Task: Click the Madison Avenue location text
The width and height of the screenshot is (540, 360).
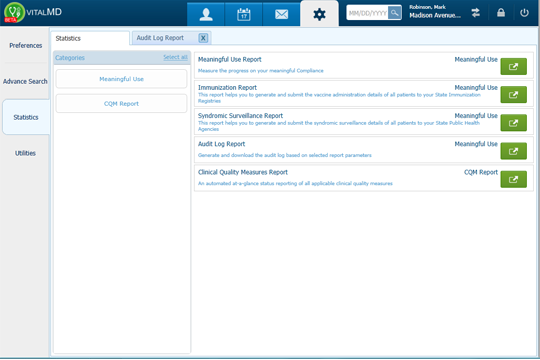Action: 435,16
